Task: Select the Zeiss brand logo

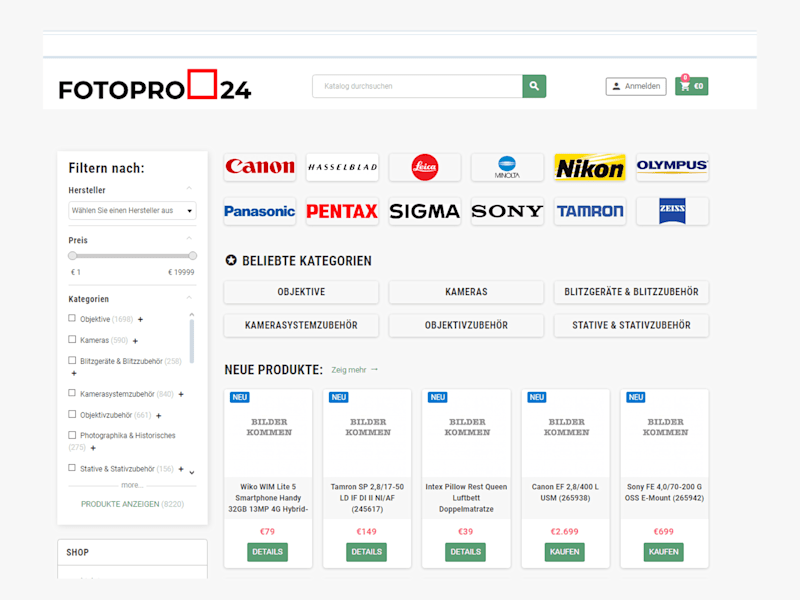Action: 672,211
